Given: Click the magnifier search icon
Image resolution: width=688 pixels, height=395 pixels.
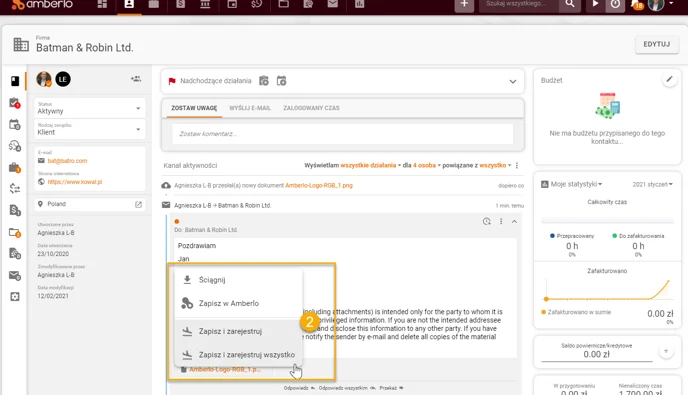Looking at the screenshot, I should pyautogui.click(x=570, y=4).
